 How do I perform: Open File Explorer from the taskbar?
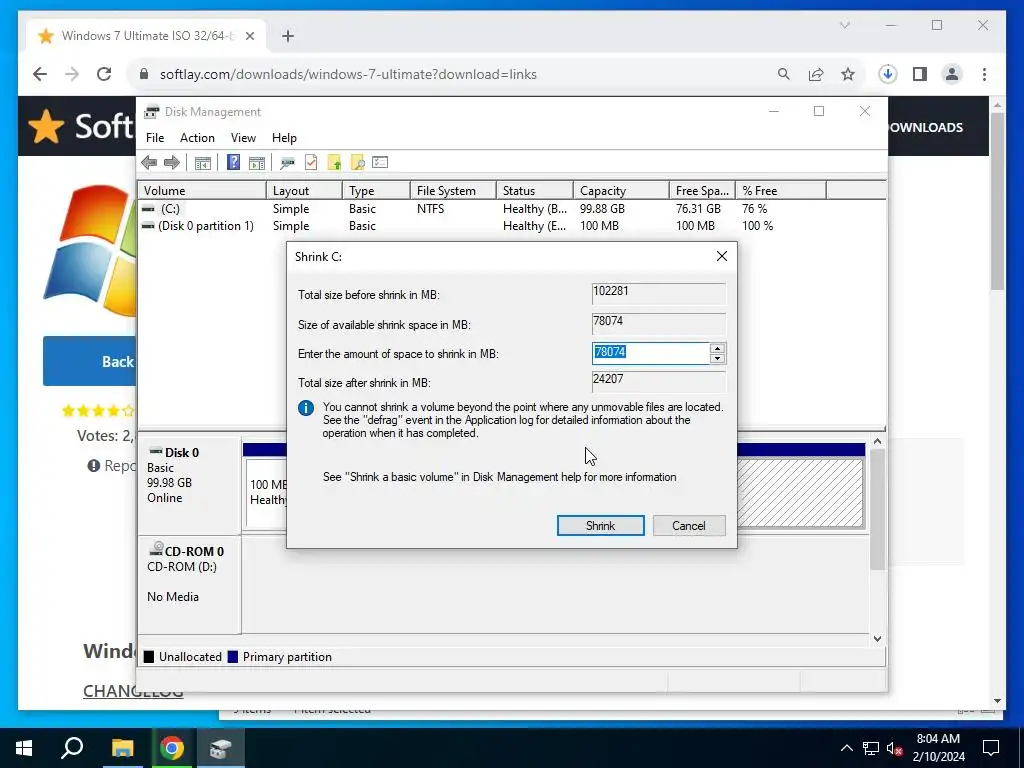tap(122, 748)
